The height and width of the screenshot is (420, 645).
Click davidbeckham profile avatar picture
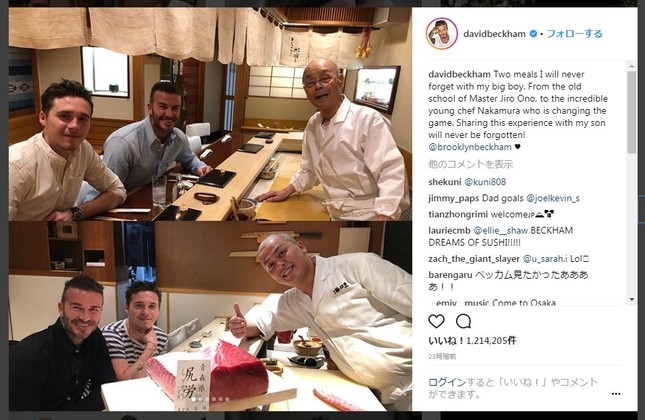[x=442, y=34]
